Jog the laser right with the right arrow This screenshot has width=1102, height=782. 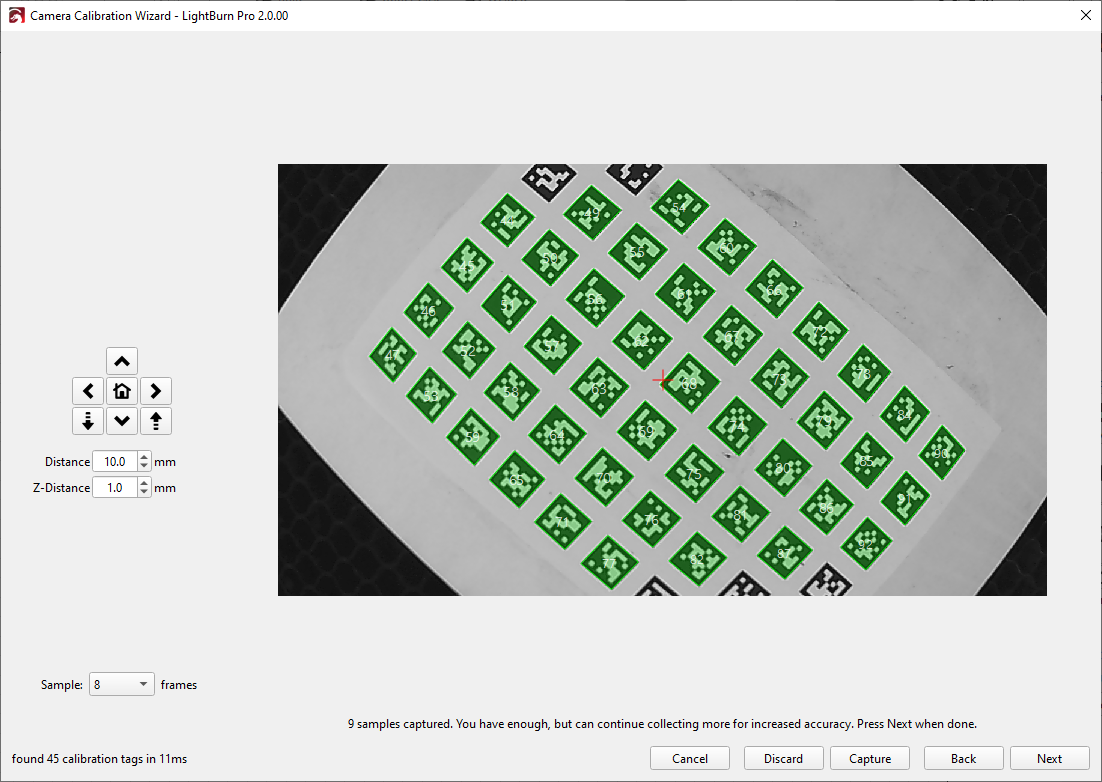pyautogui.click(x=155, y=391)
